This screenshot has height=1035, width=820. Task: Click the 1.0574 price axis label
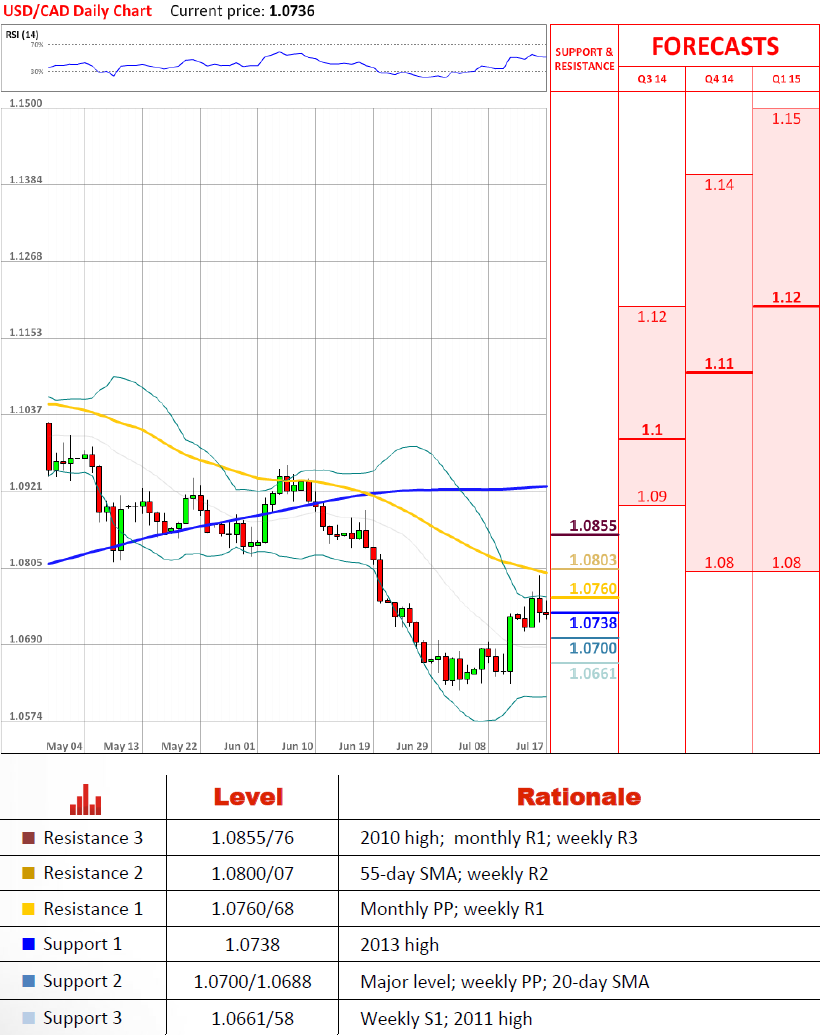(x=26, y=716)
